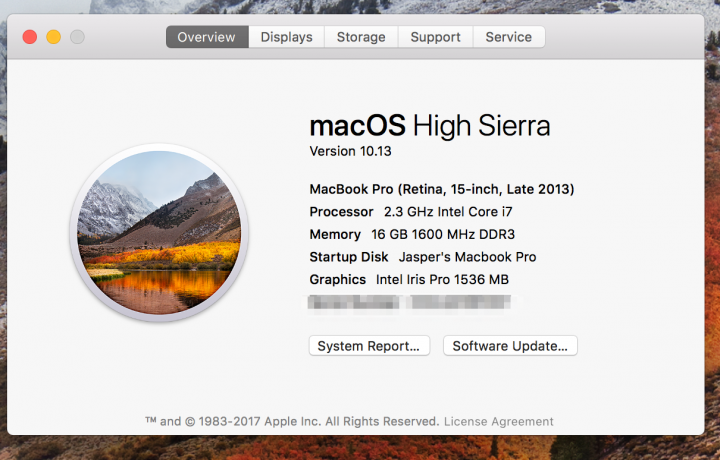Select the Support tab
The height and width of the screenshot is (460, 720).
click(435, 37)
